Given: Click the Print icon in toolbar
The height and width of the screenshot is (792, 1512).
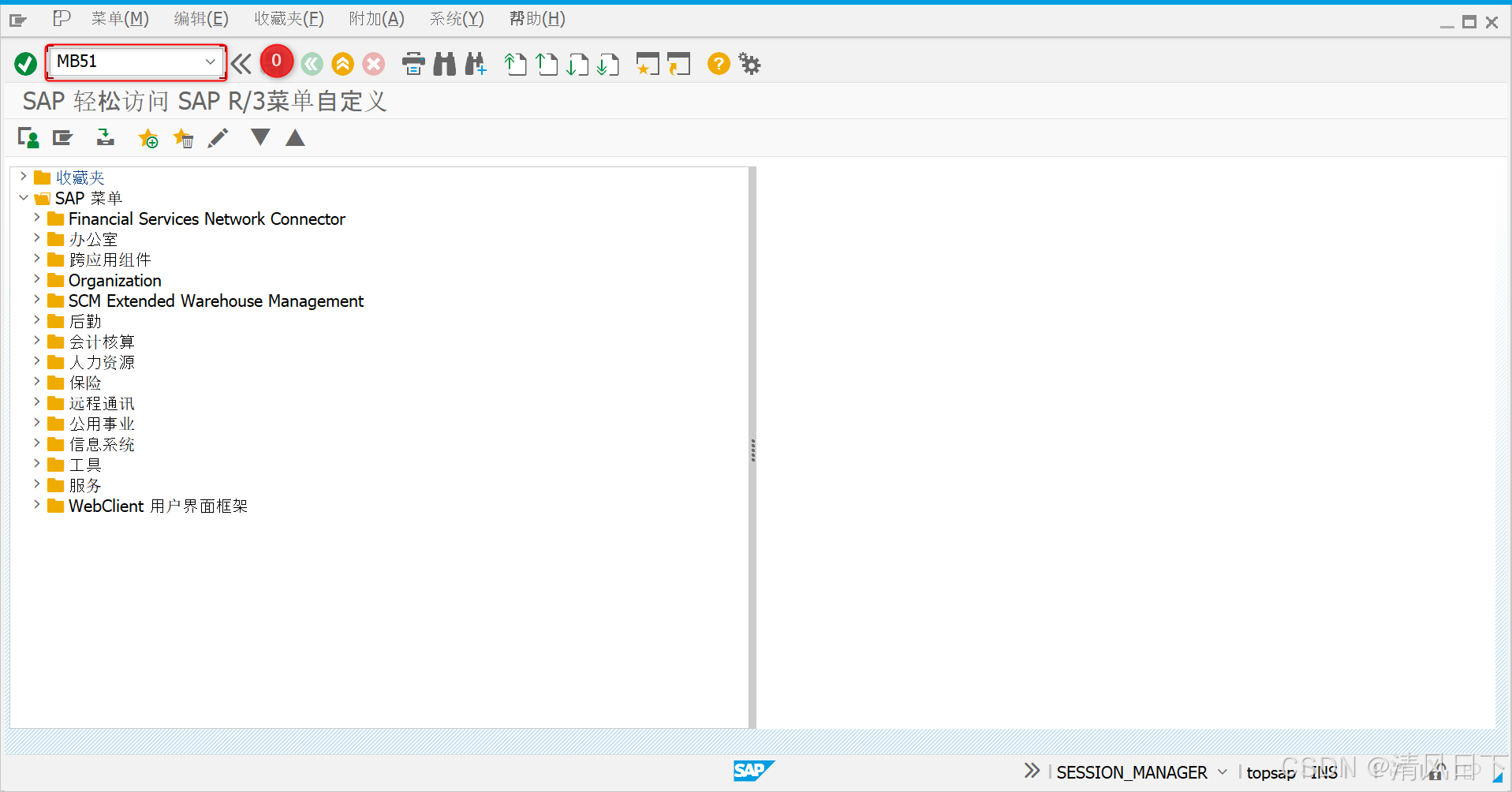Looking at the screenshot, I should [x=413, y=64].
